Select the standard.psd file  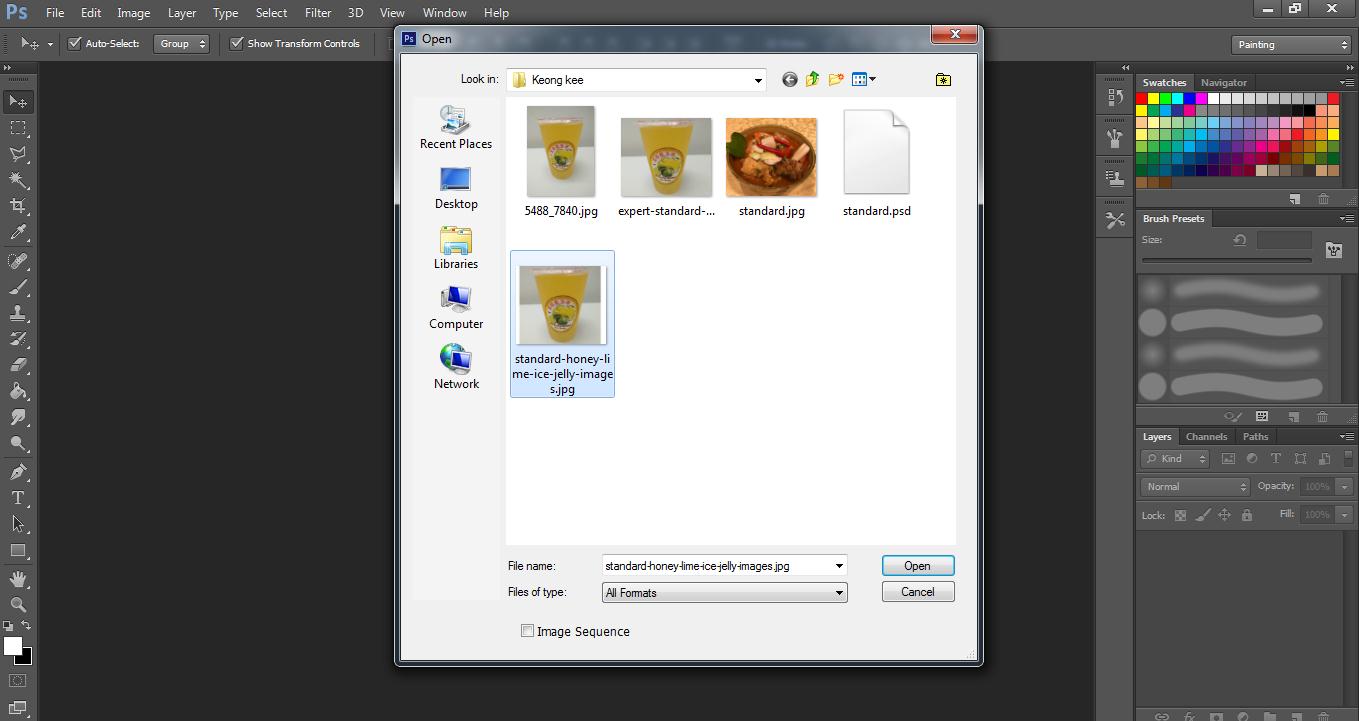point(876,163)
